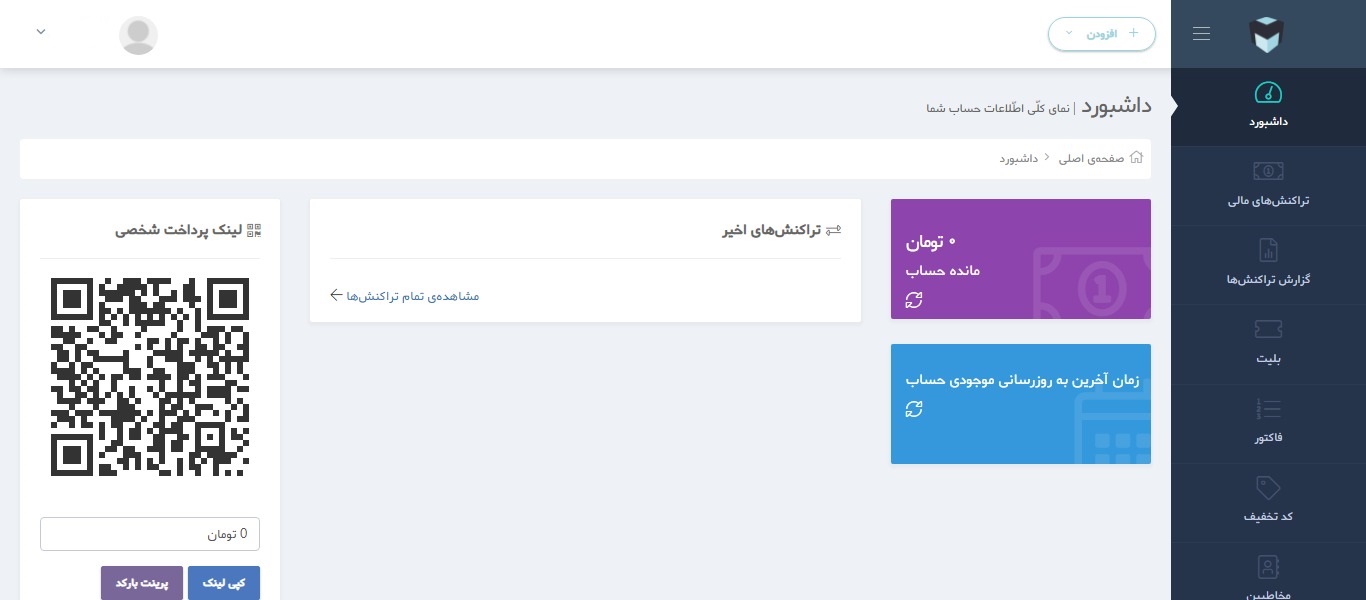Screen dimensions: 1366x600
Task: Click the list icon for فاکتور
Action: point(1268,408)
